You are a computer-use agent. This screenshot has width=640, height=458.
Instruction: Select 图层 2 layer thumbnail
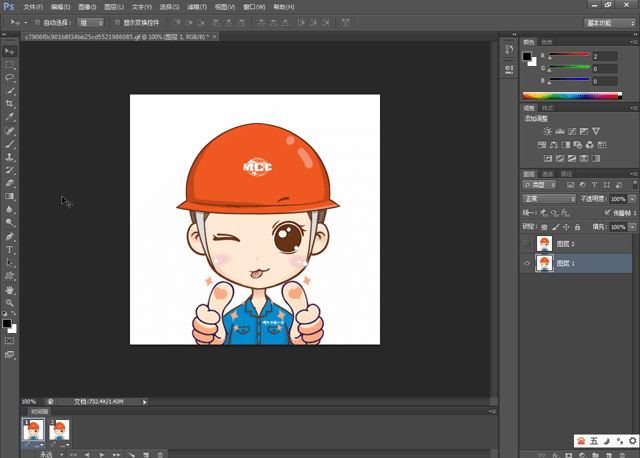[545, 244]
